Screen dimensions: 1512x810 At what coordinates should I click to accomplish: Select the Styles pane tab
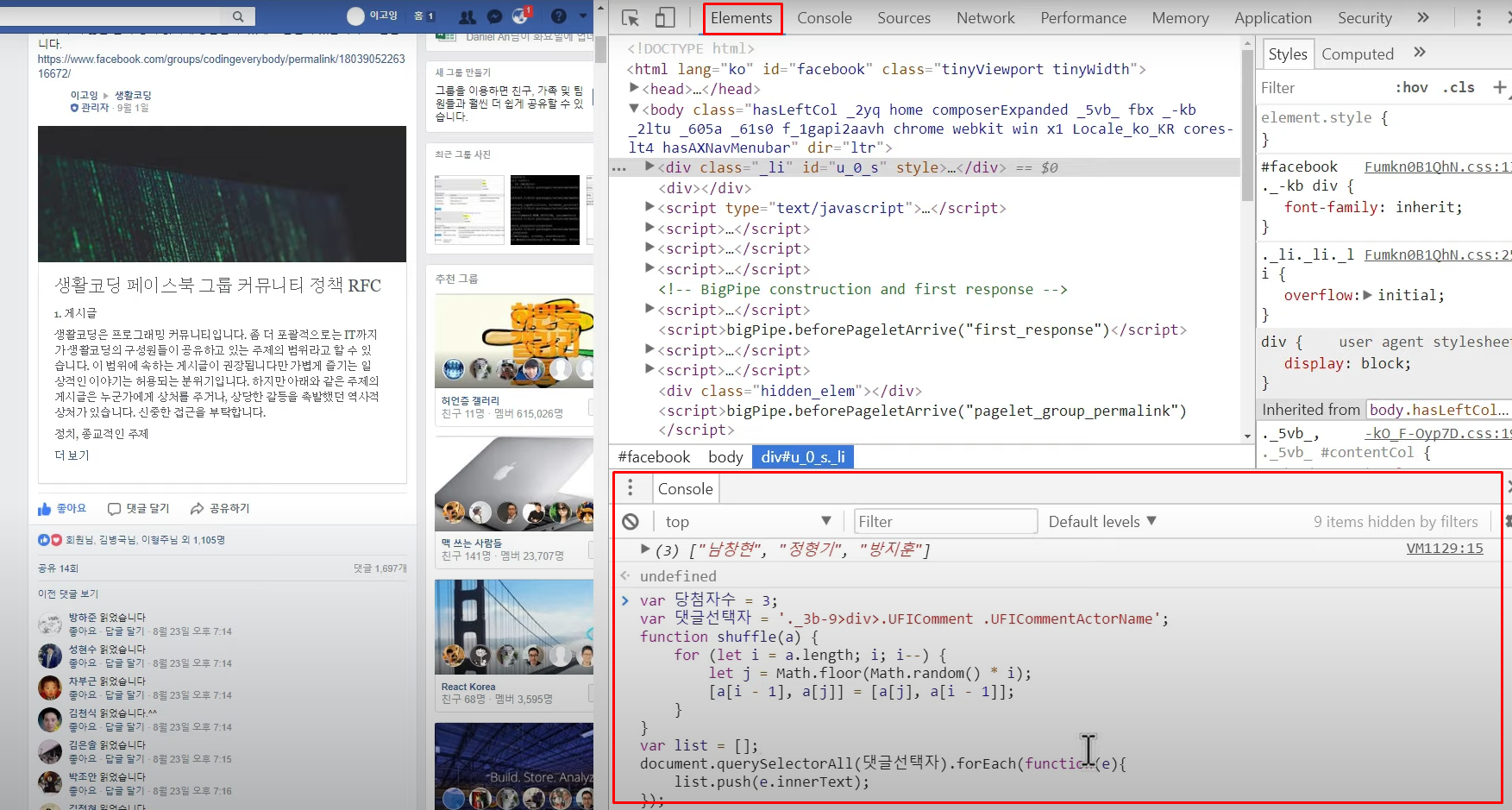(x=1288, y=54)
